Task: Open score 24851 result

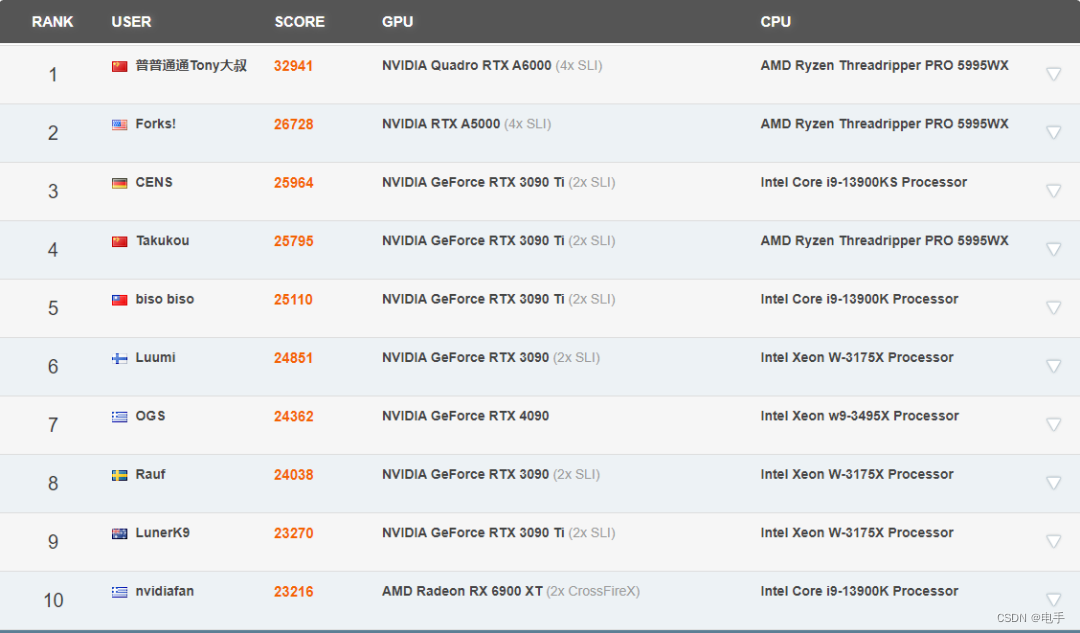Action: (x=293, y=358)
